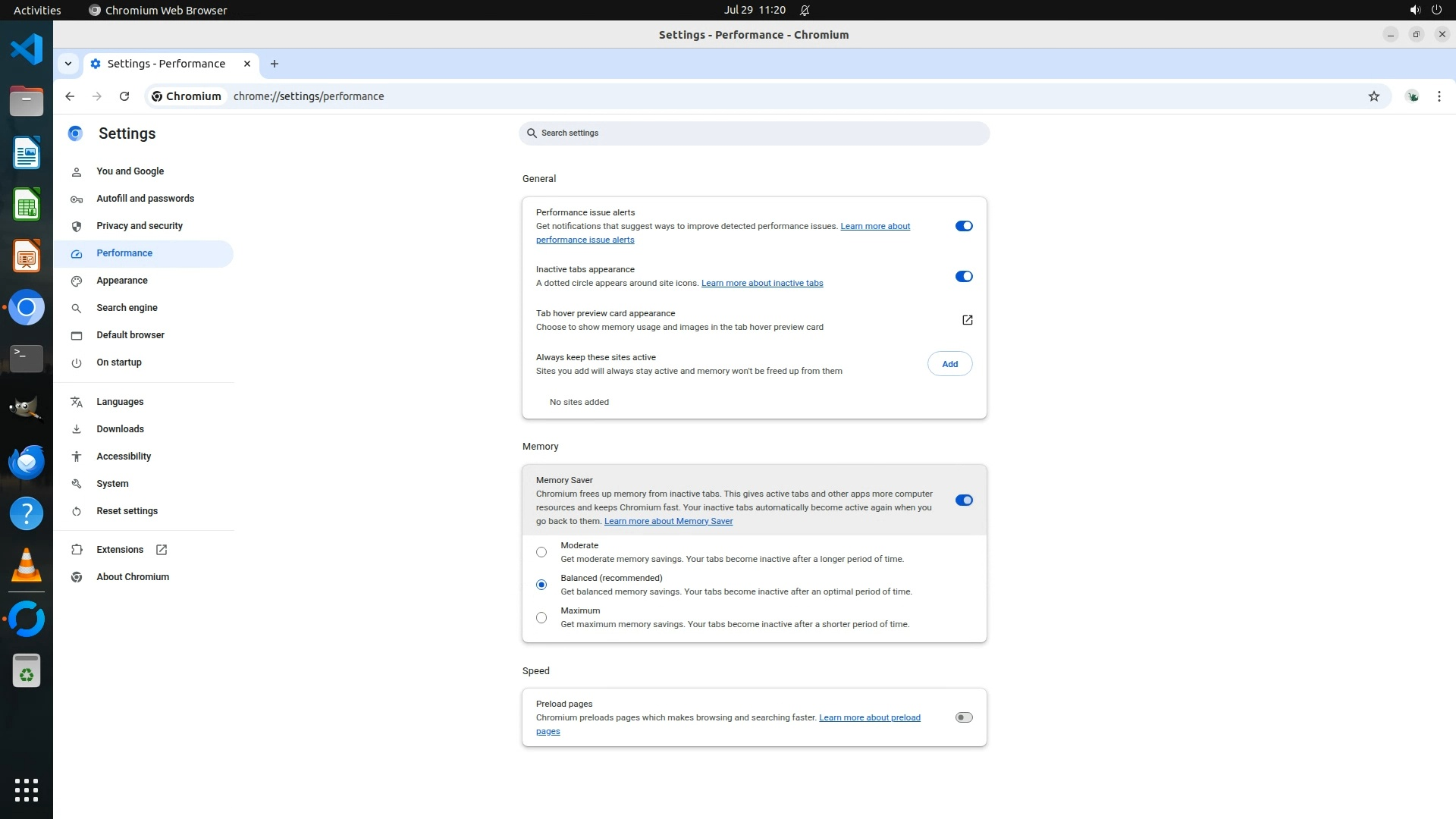
Task: Expand the tab search dropdown arrow
Action: (x=68, y=64)
